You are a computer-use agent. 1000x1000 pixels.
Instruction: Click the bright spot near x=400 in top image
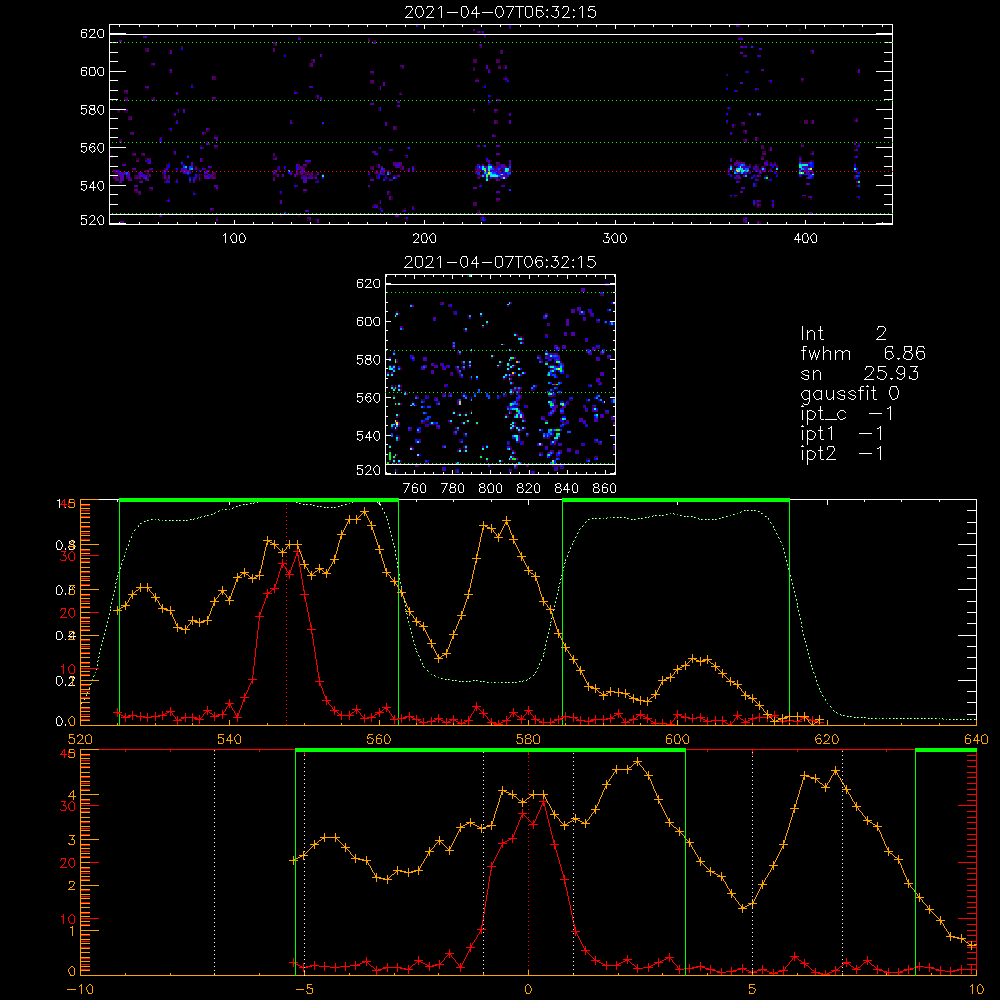(806, 169)
